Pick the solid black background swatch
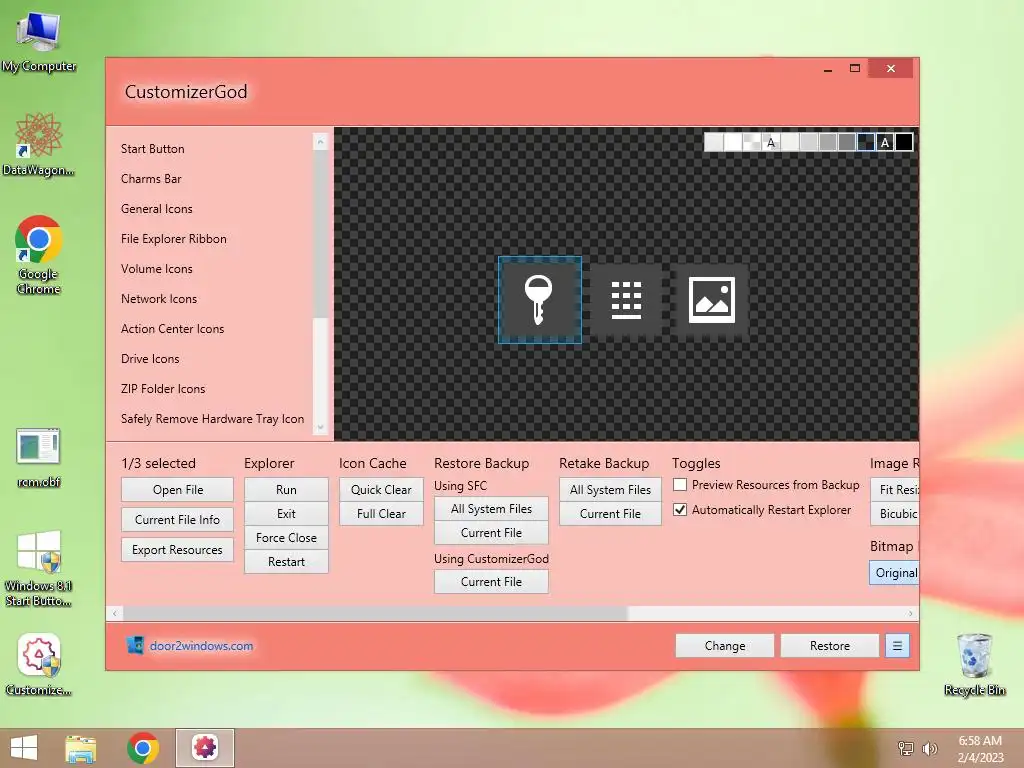 click(904, 142)
